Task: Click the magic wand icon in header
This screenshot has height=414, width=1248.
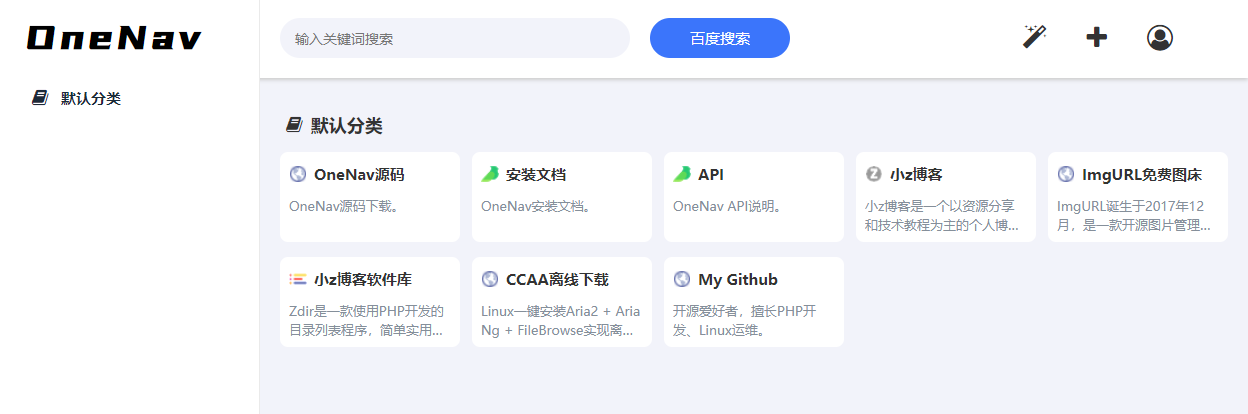Action: coord(1034,37)
